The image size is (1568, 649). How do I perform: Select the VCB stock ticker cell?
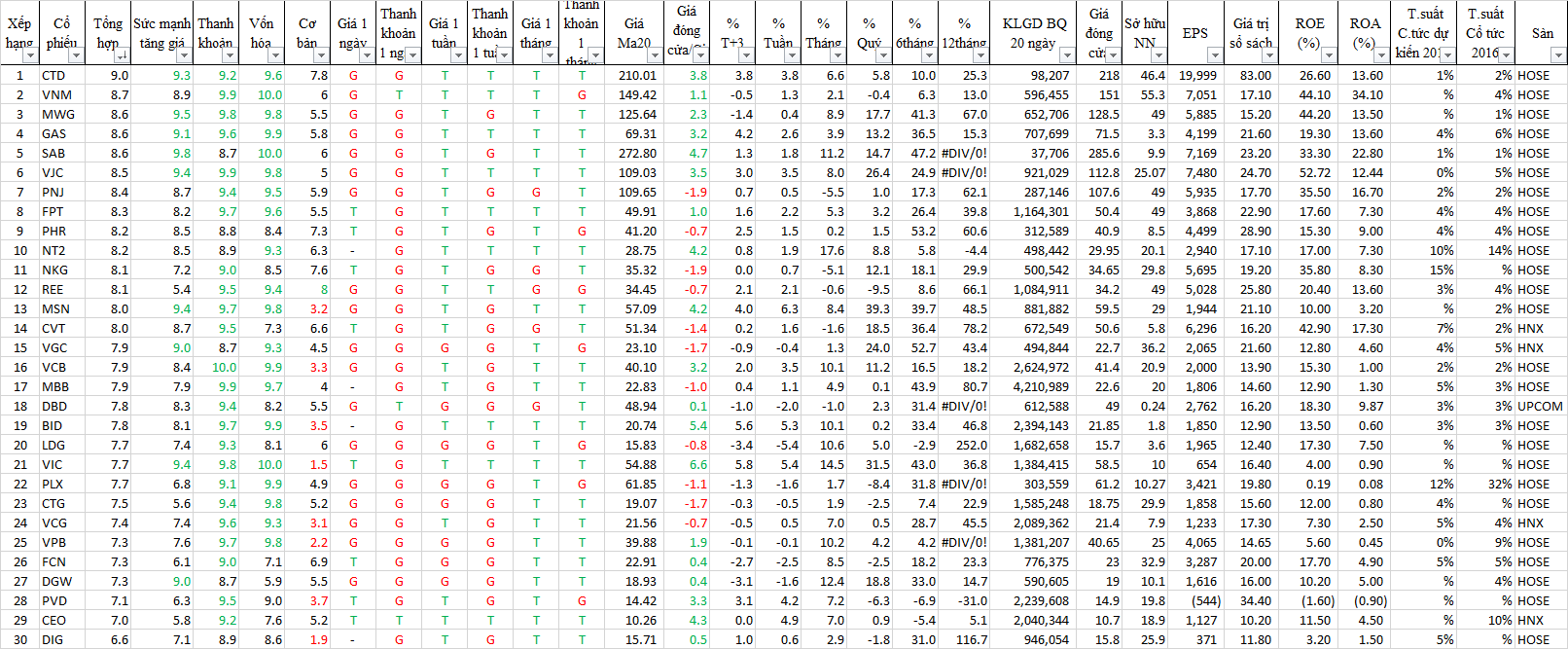pyautogui.click(x=61, y=367)
